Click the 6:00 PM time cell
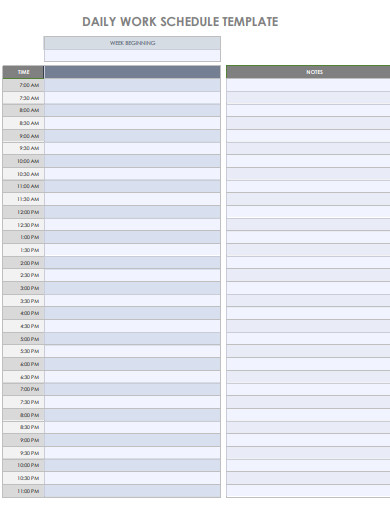The height and width of the screenshot is (505, 390). (23, 364)
